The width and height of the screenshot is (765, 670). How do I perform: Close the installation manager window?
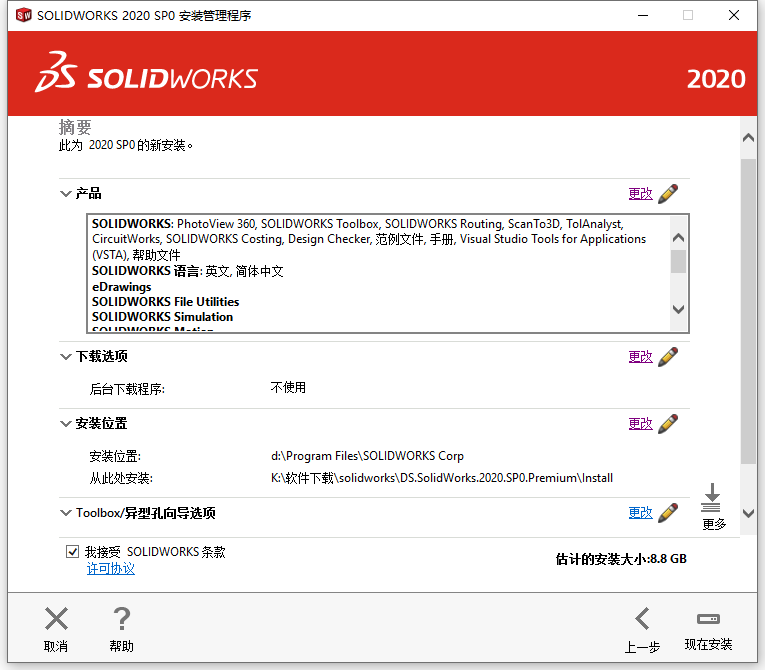click(734, 16)
